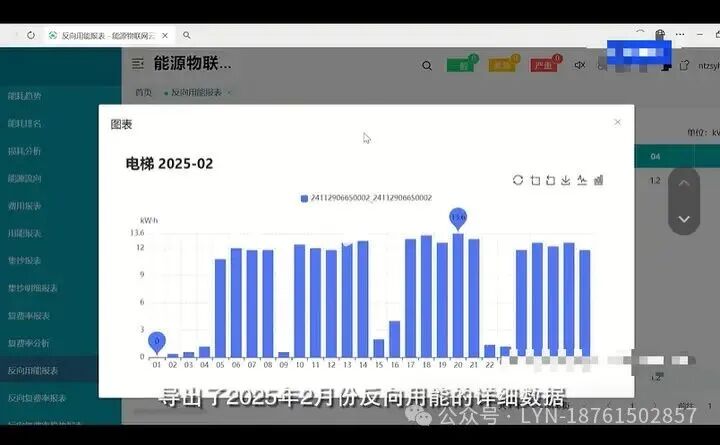Go to the 首页 breadcrumb tab
Screen dimensions: 720x445
pyautogui.click(x=143, y=92)
